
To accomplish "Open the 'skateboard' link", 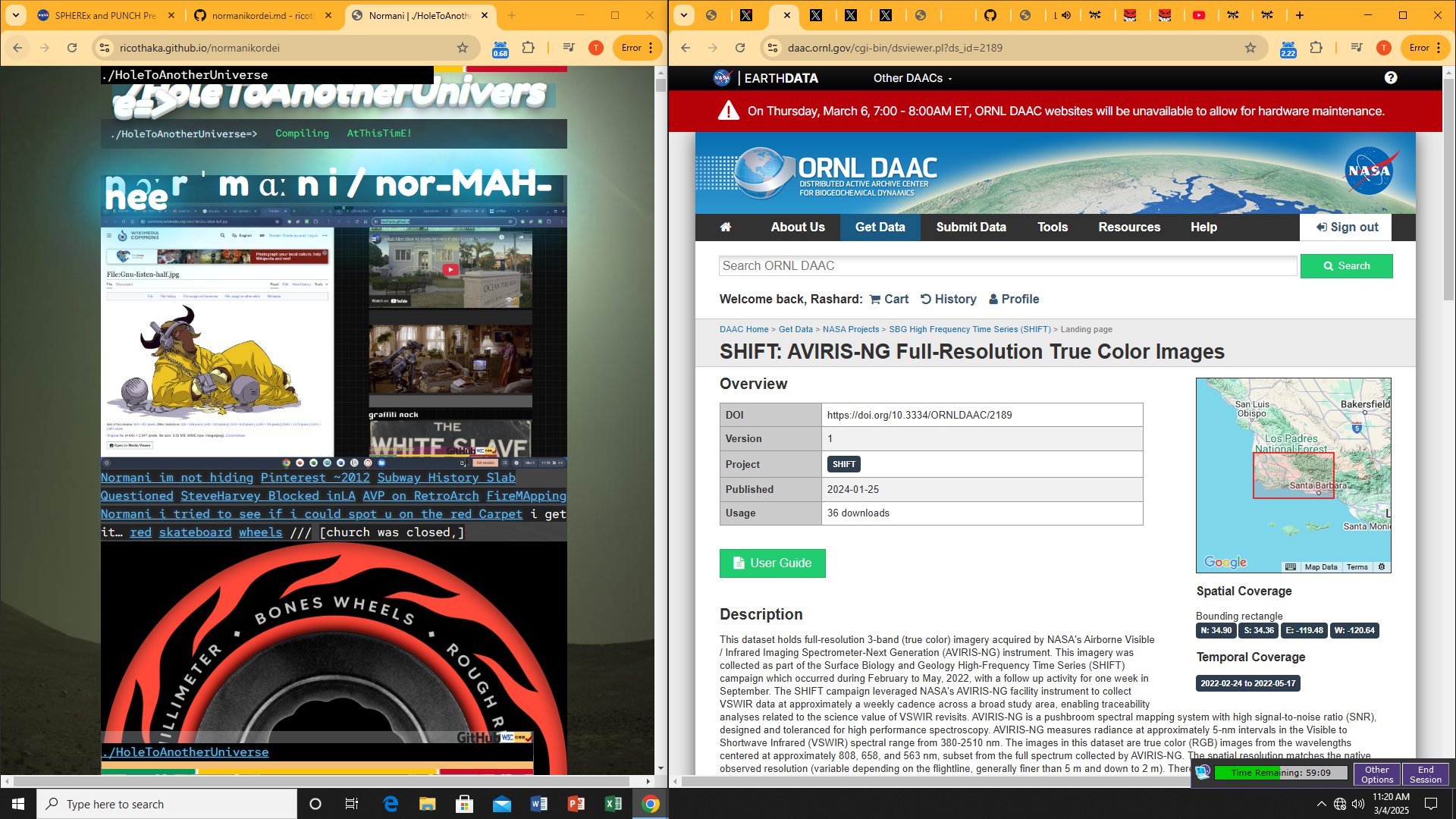I will (195, 532).
